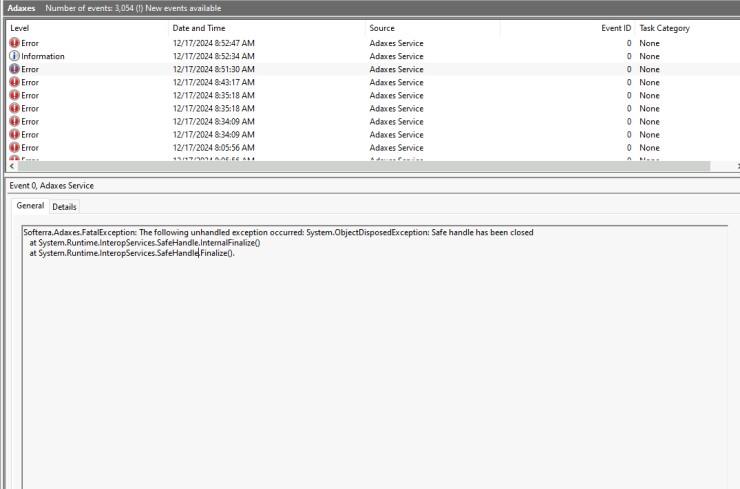
Task: Click Adaxes Service source for 8:52:34 AM event
Action: (x=396, y=56)
